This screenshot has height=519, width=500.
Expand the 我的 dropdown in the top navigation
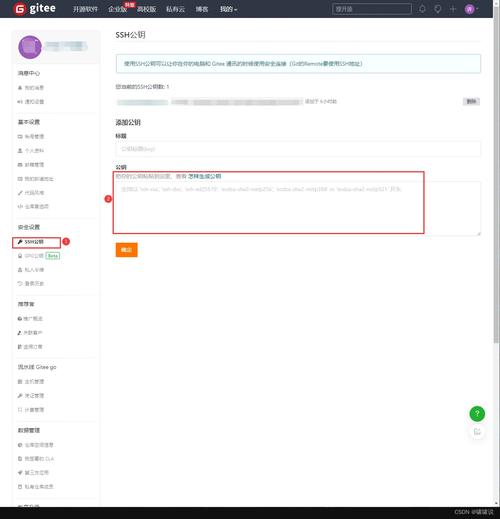point(228,9)
